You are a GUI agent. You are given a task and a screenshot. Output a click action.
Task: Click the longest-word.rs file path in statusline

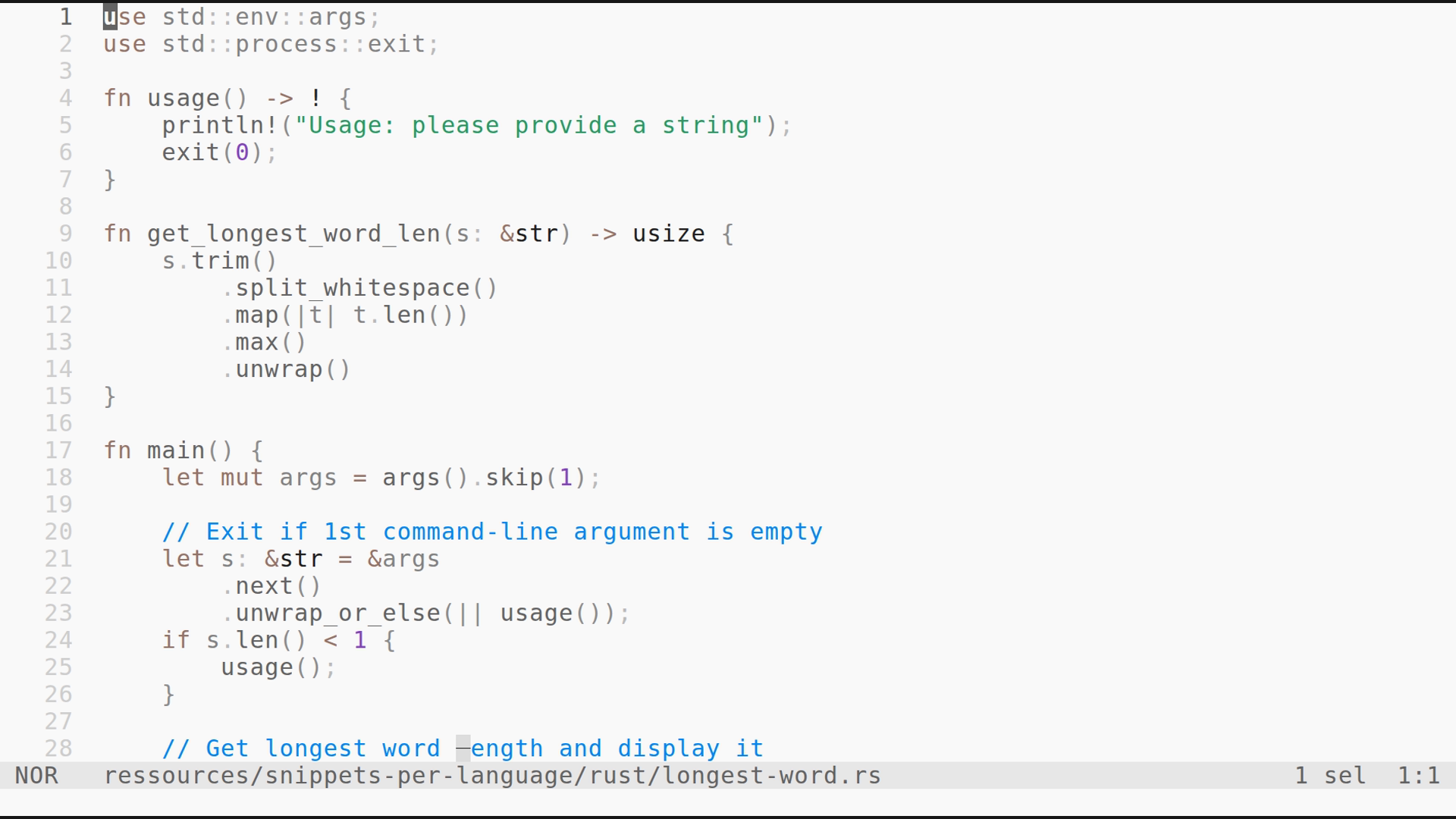492,776
